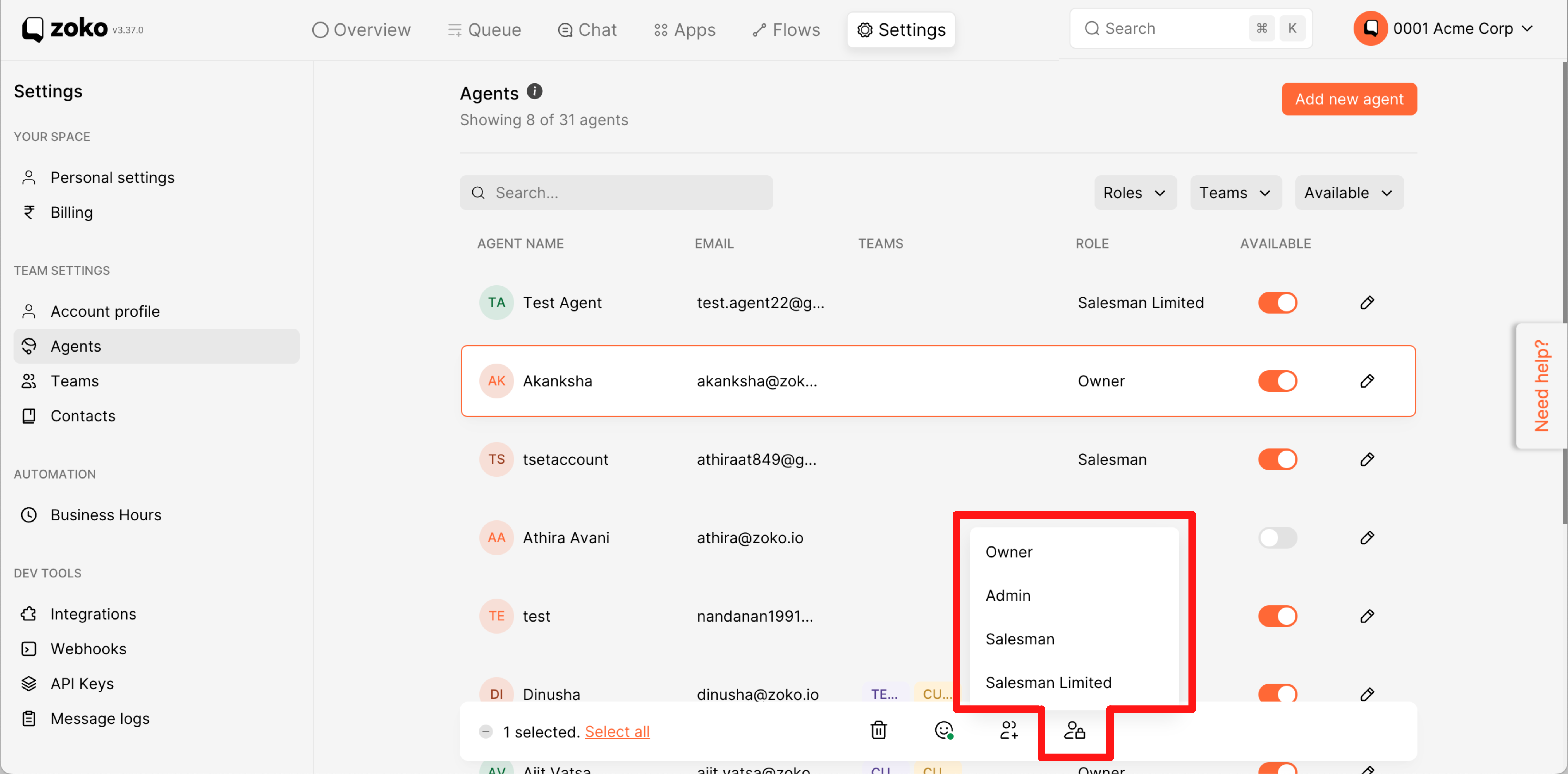The height and width of the screenshot is (774, 1568).
Task: Click the agents Search... input field
Action: click(616, 192)
